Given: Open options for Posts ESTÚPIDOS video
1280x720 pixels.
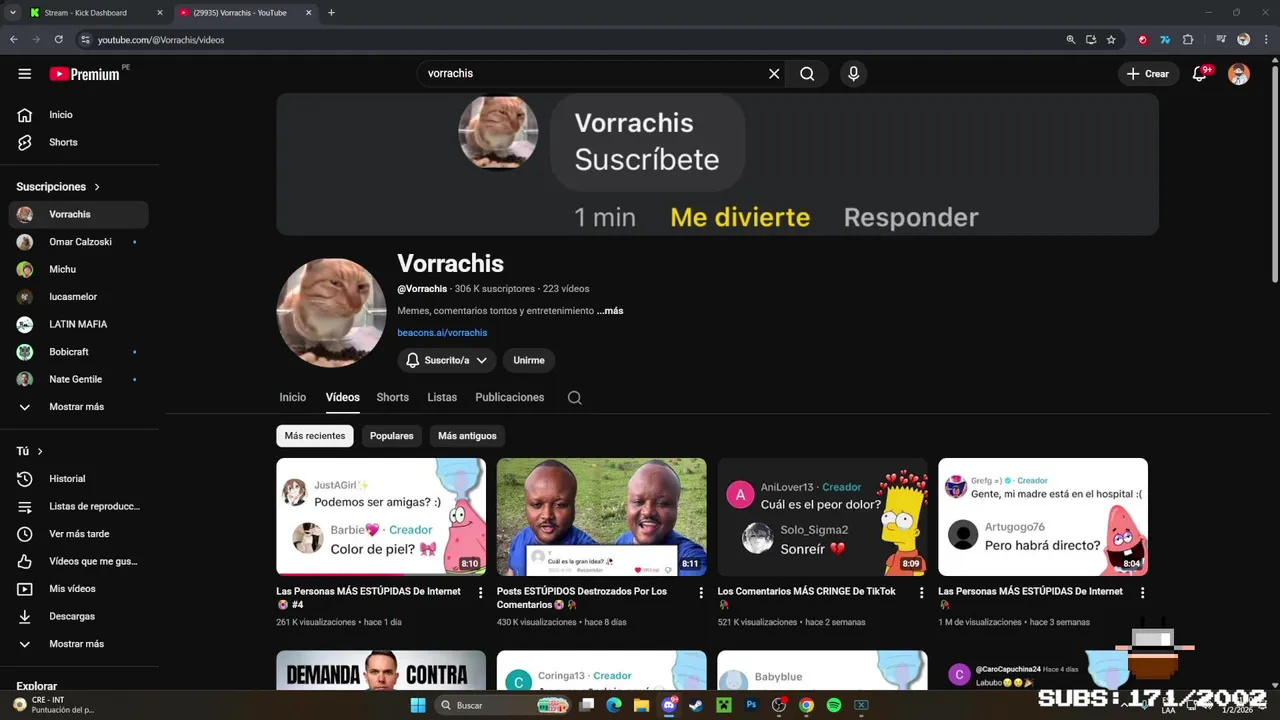Looking at the screenshot, I should coord(701,593).
